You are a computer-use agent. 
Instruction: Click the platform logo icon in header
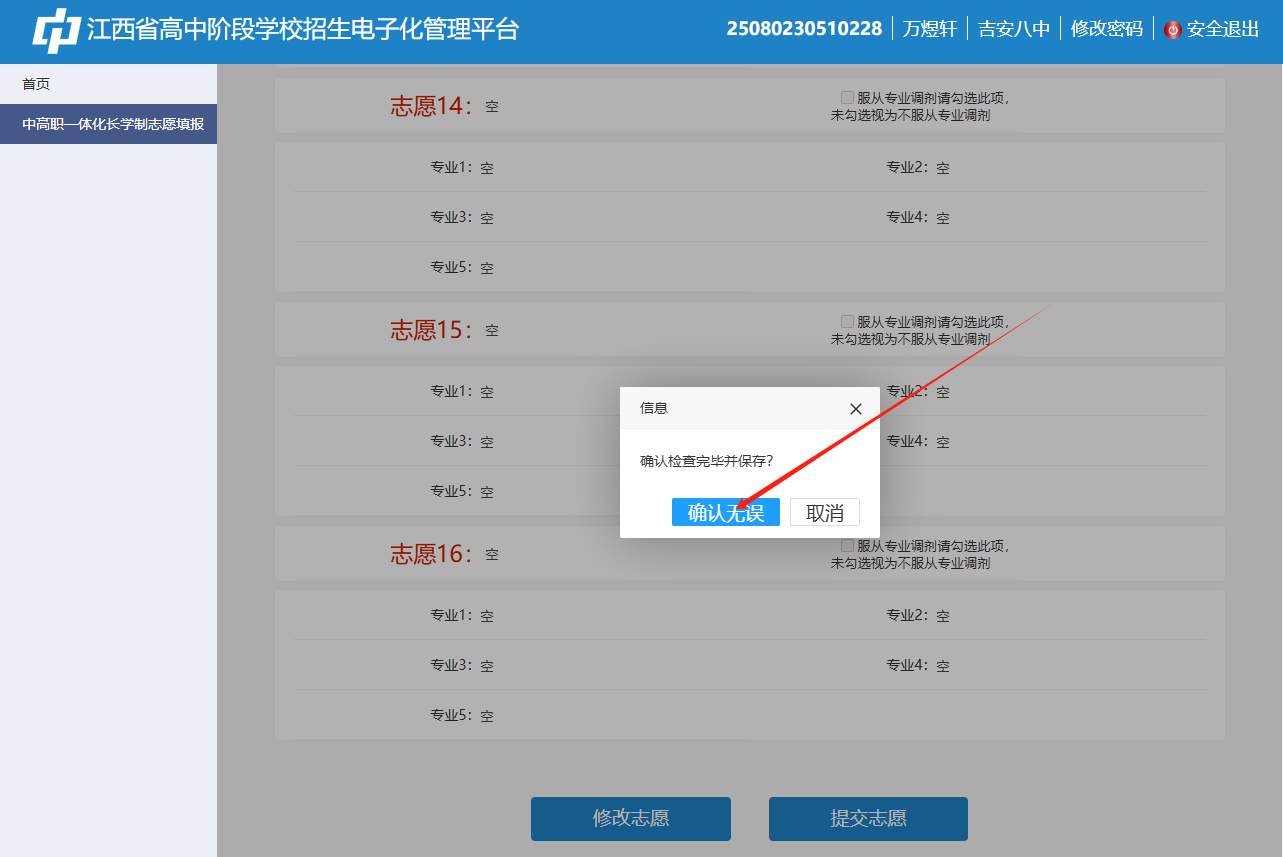(x=56, y=30)
